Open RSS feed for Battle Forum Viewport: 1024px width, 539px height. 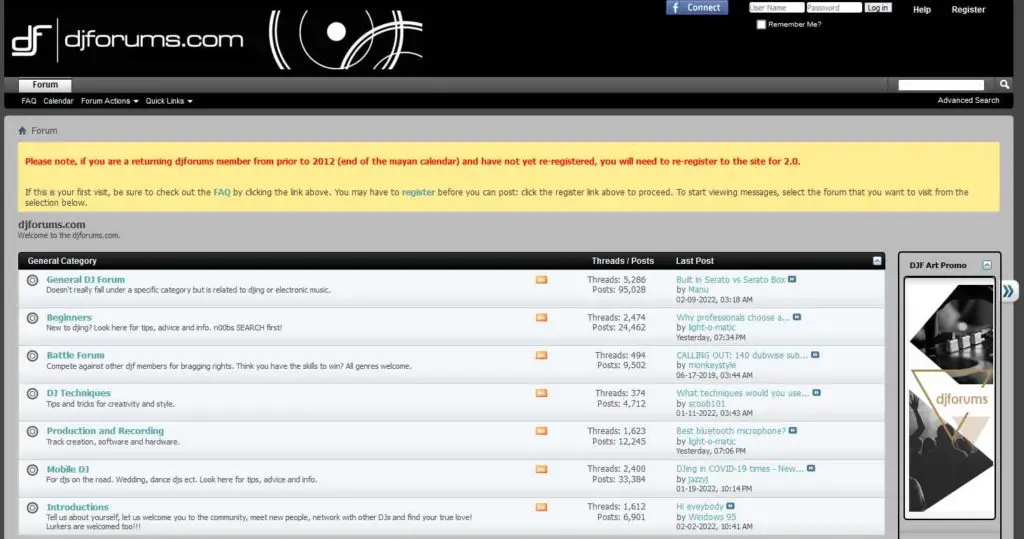541,355
